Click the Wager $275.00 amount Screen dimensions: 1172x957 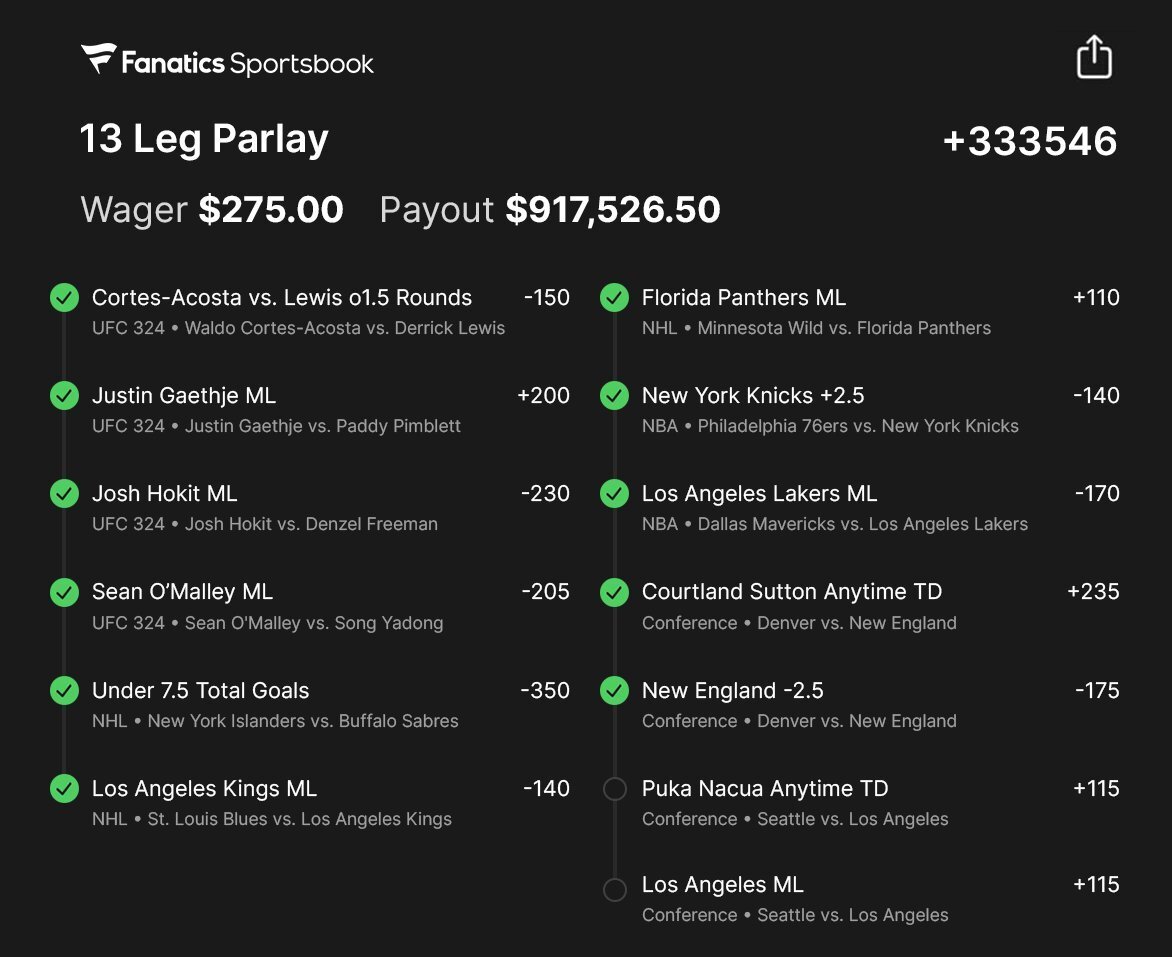point(270,210)
